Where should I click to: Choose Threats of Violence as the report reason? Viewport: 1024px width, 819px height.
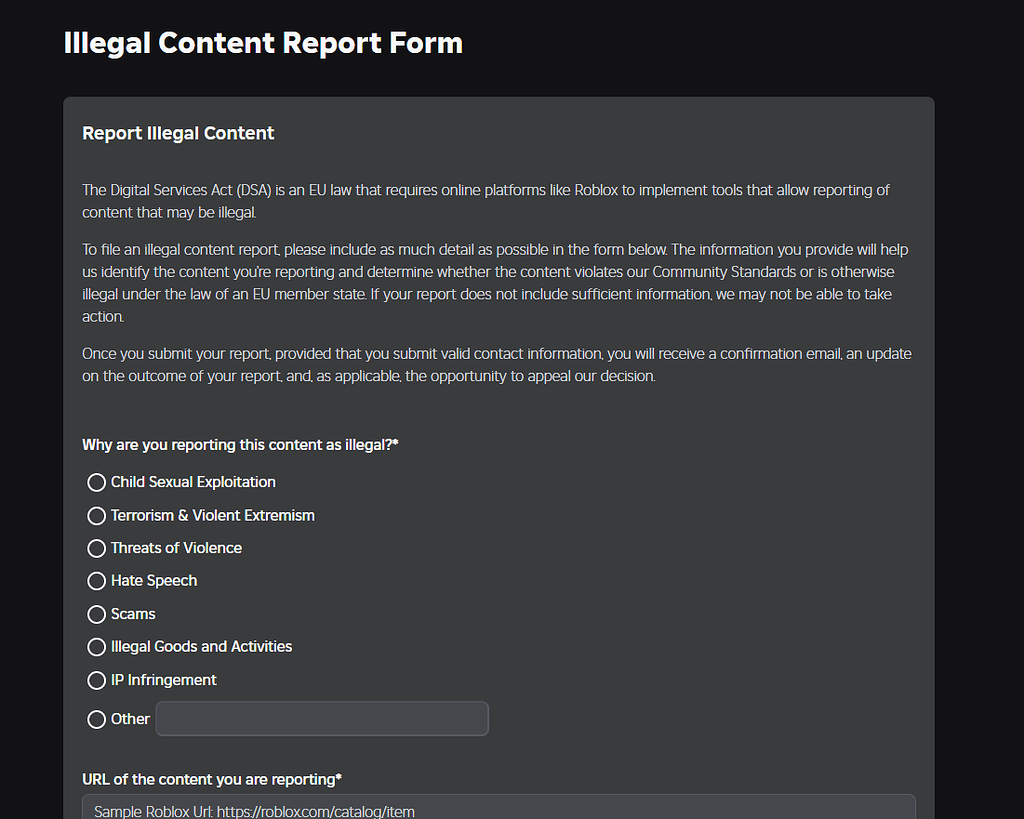(x=96, y=548)
